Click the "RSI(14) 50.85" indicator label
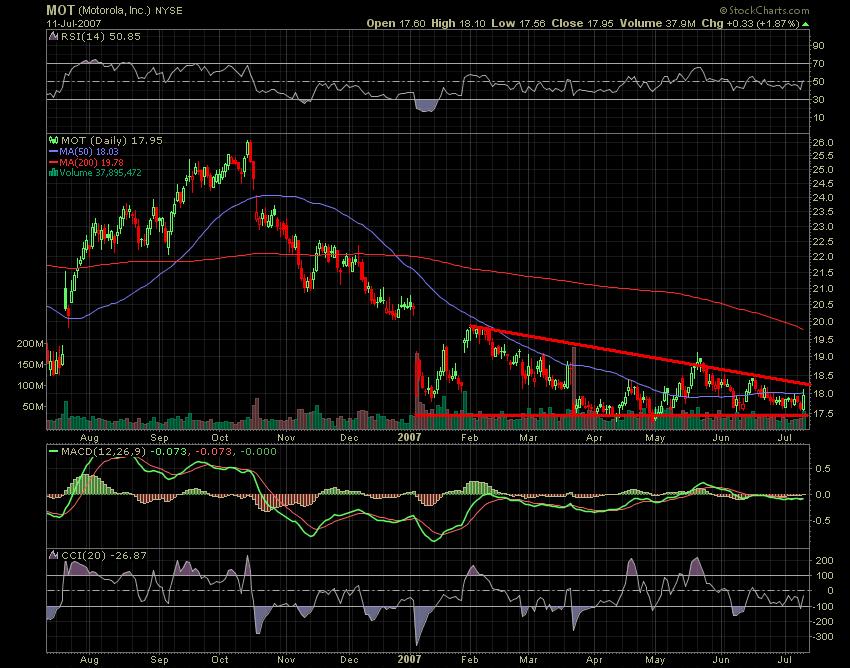This screenshot has width=850, height=668. click(x=100, y=36)
